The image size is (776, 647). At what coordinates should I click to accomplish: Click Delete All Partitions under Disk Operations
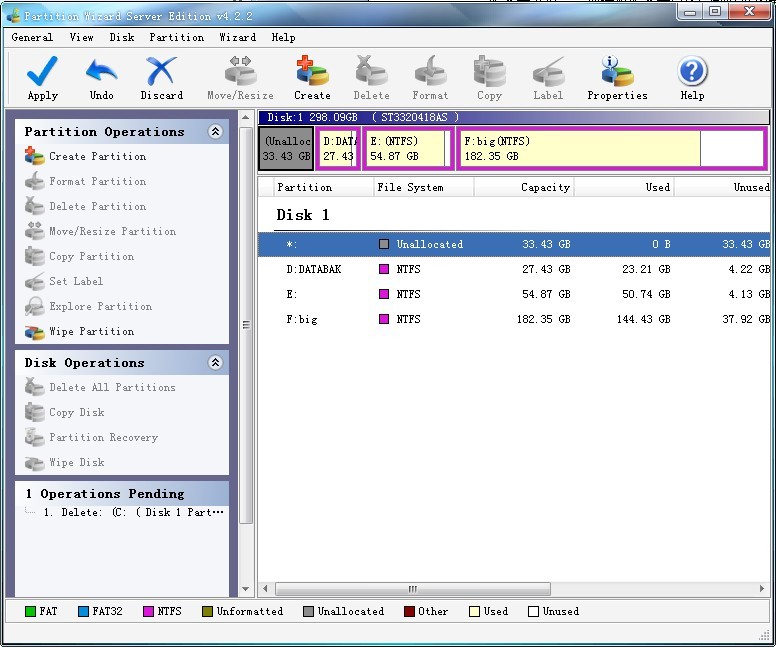tap(100, 387)
